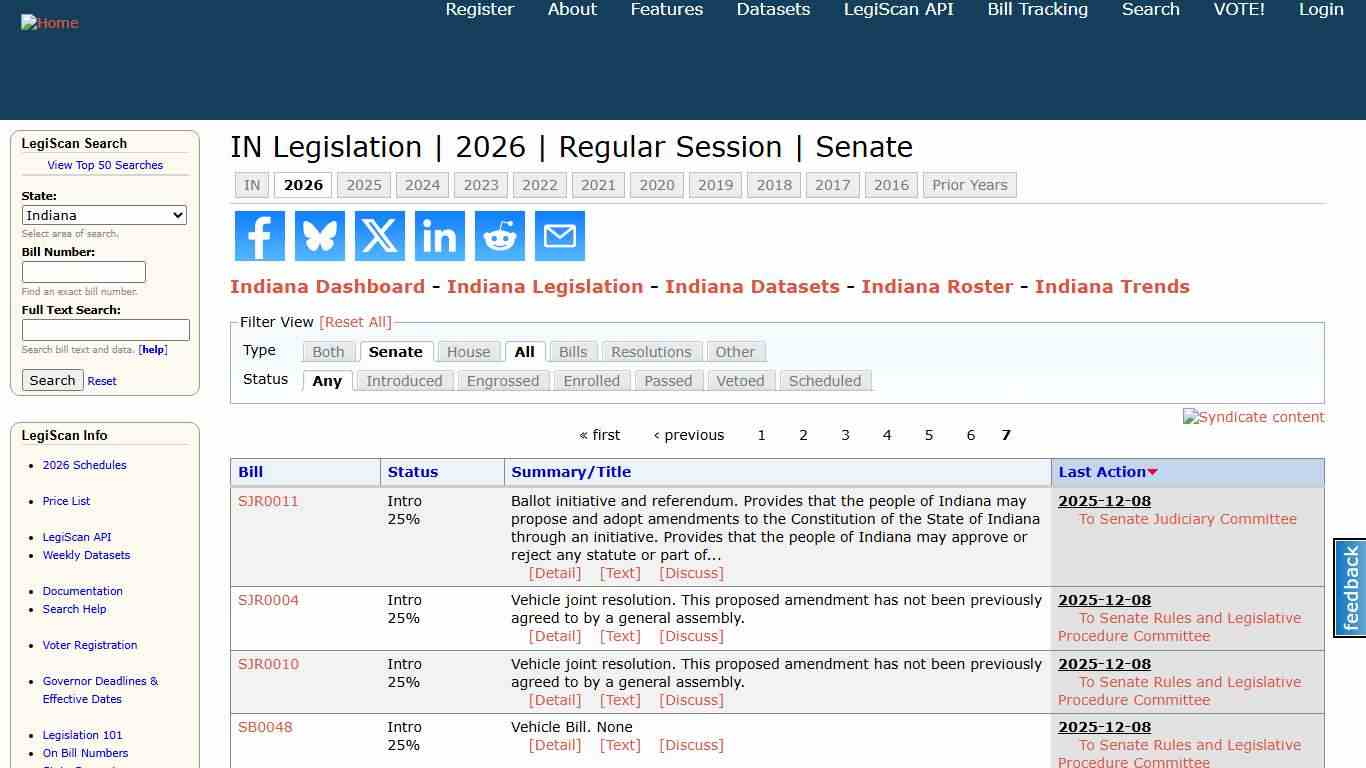Open the Syndicate content RSS feed

(x=1253, y=417)
